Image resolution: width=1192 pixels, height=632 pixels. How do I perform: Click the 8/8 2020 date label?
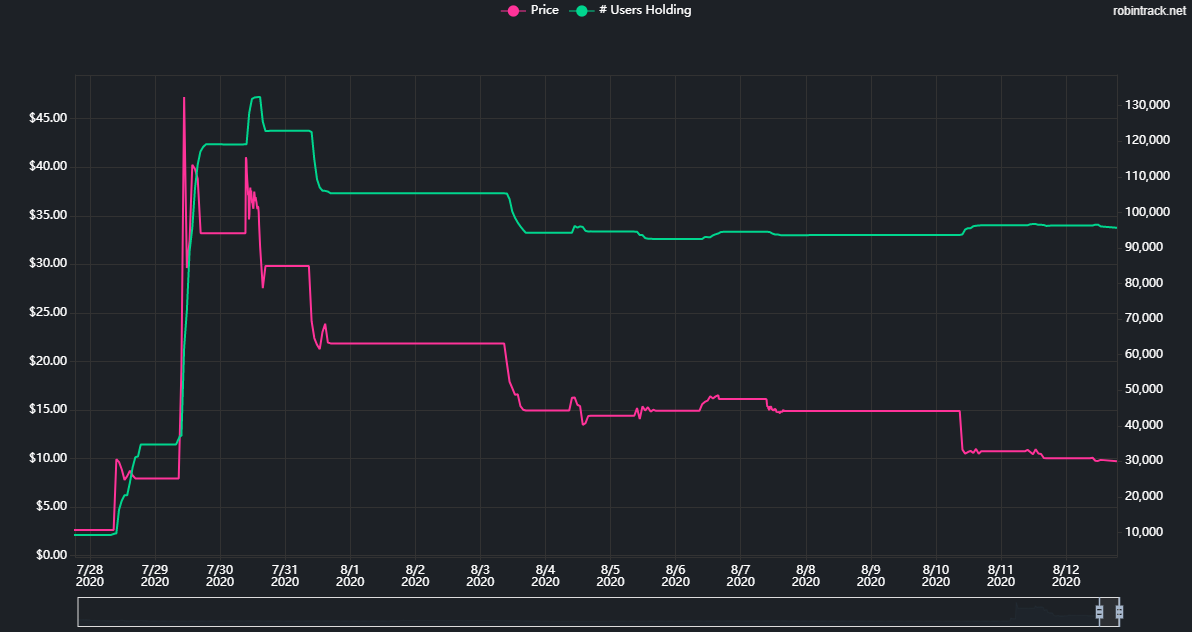[806, 576]
